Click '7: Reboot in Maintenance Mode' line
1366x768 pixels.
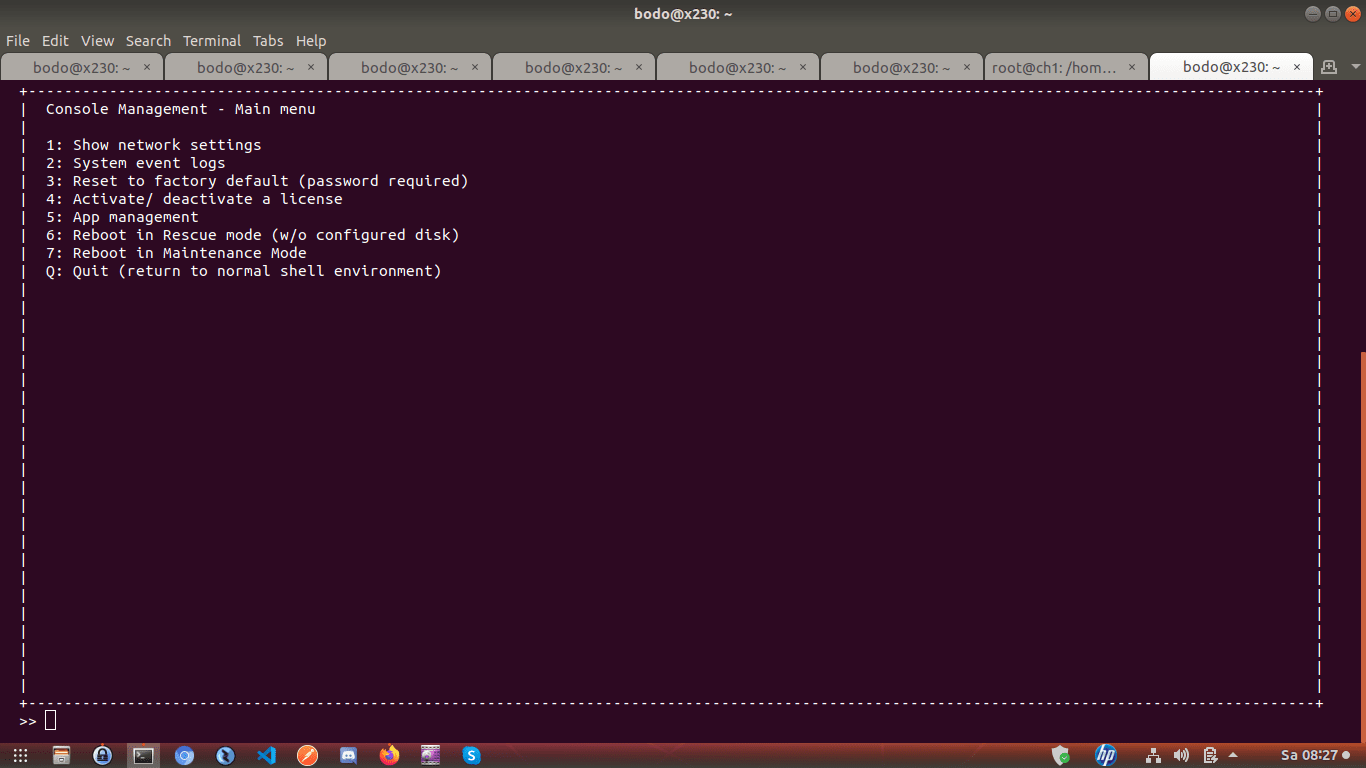pos(176,253)
